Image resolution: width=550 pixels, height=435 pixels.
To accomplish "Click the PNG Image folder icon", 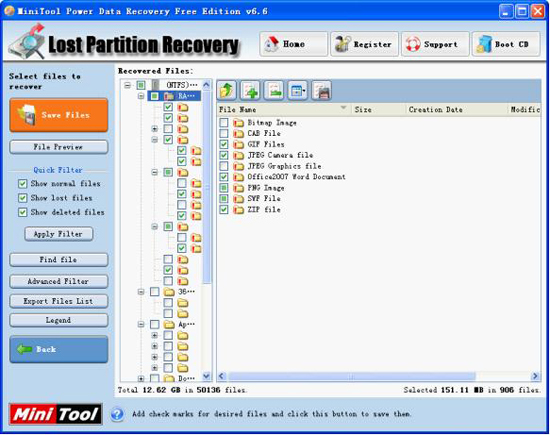I will tap(239, 188).
